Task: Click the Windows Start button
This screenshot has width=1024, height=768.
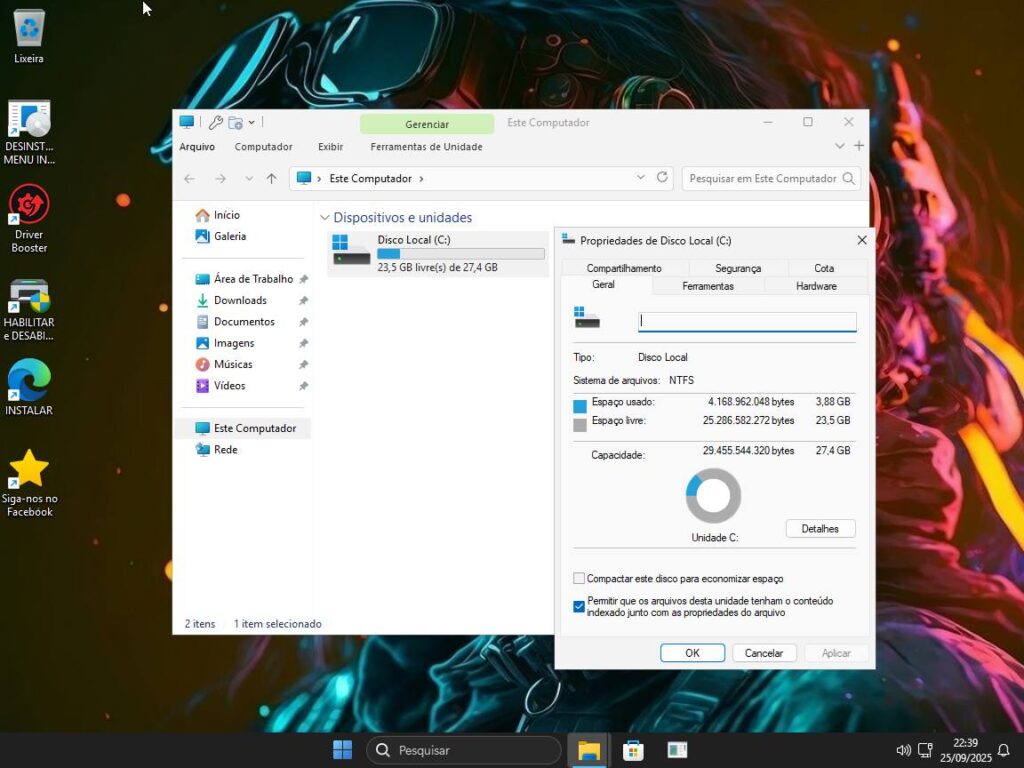Action: coord(342,750)
